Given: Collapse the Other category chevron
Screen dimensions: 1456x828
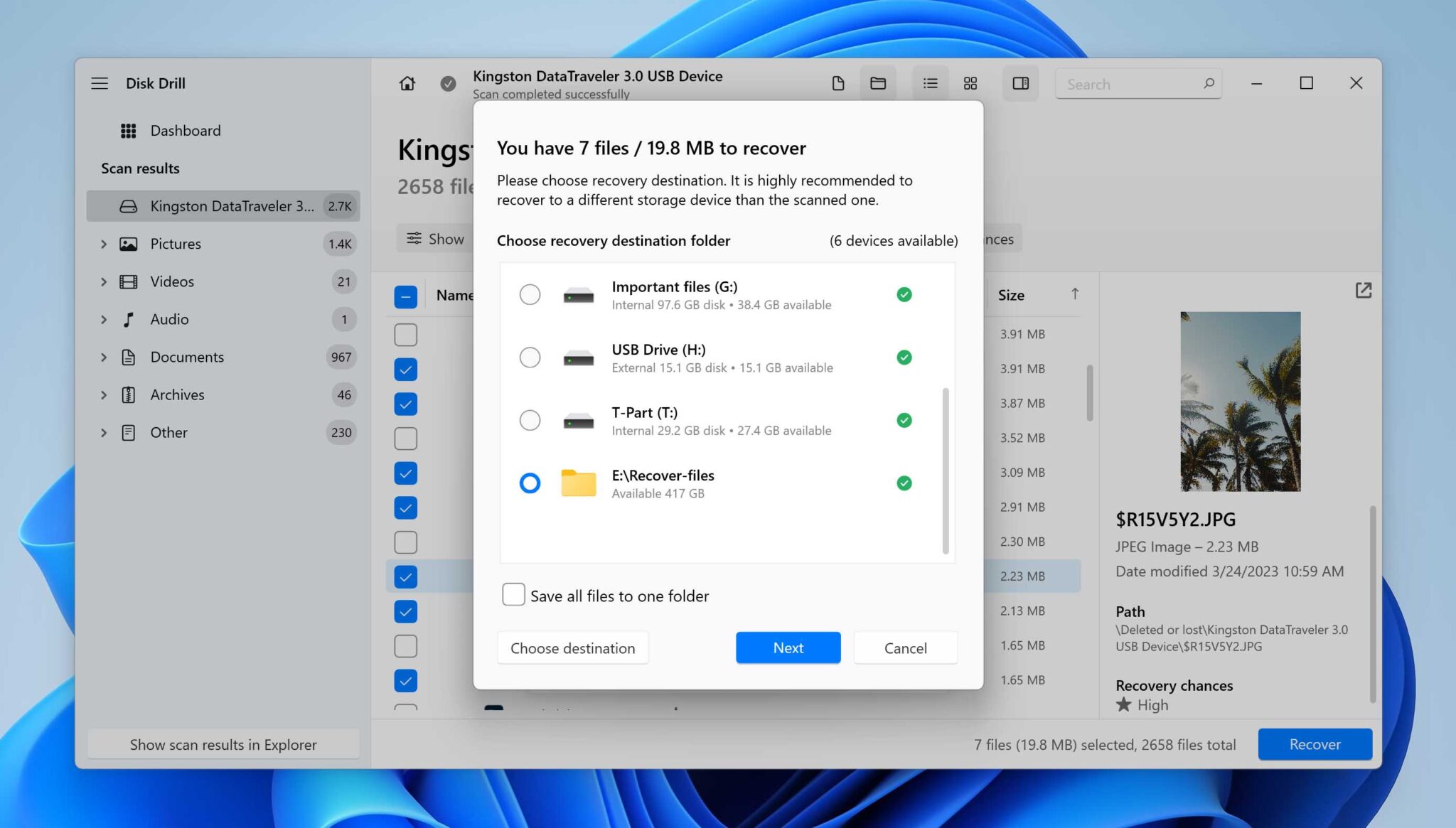Looking at the screenshot, I should pyautogui.click(x=104, y=432).
